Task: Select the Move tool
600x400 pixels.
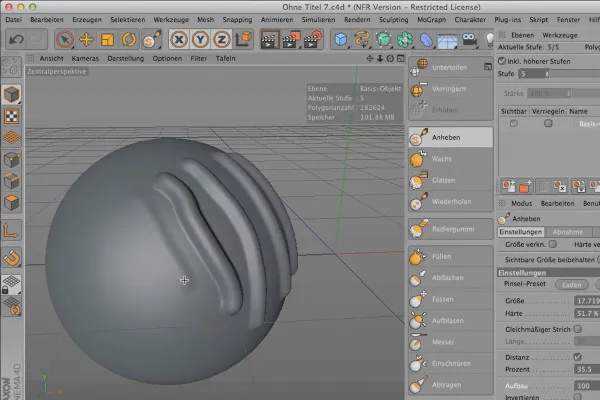Action: [x=86, y=39]
